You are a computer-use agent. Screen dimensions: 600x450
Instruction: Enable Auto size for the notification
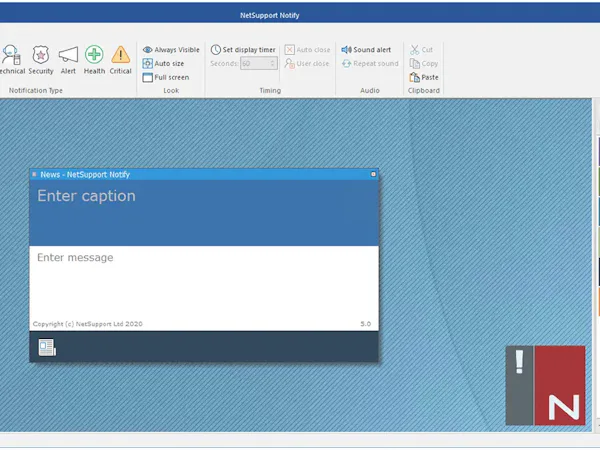[163, 64]
